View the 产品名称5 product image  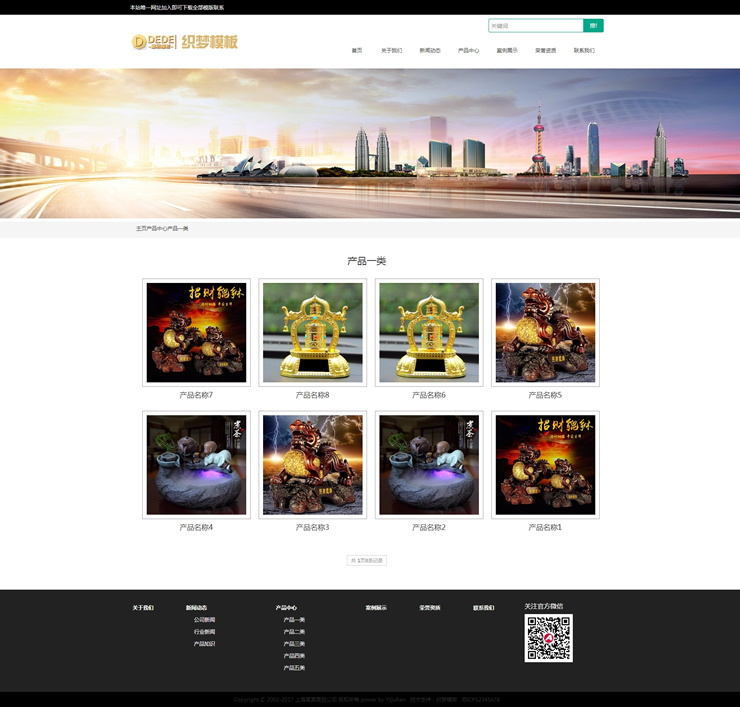coord(545,332)
